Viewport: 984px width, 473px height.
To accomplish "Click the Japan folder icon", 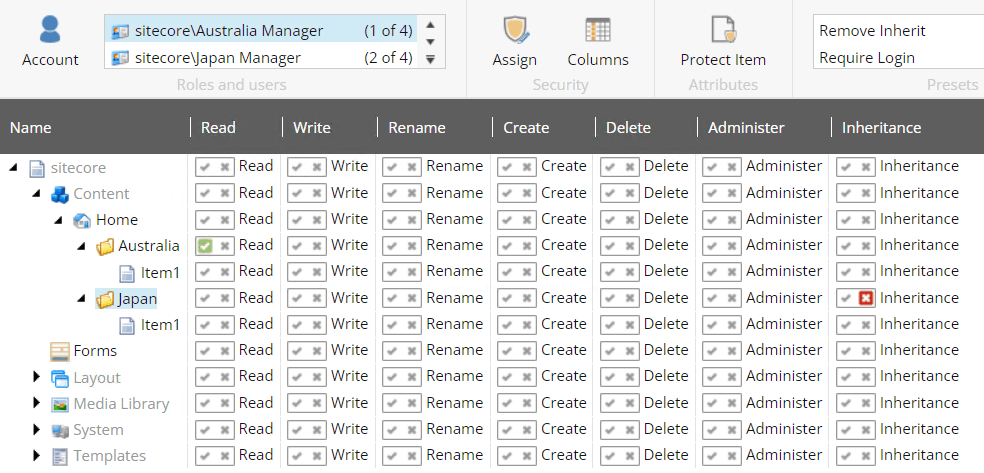I will [x=105, y=299].
